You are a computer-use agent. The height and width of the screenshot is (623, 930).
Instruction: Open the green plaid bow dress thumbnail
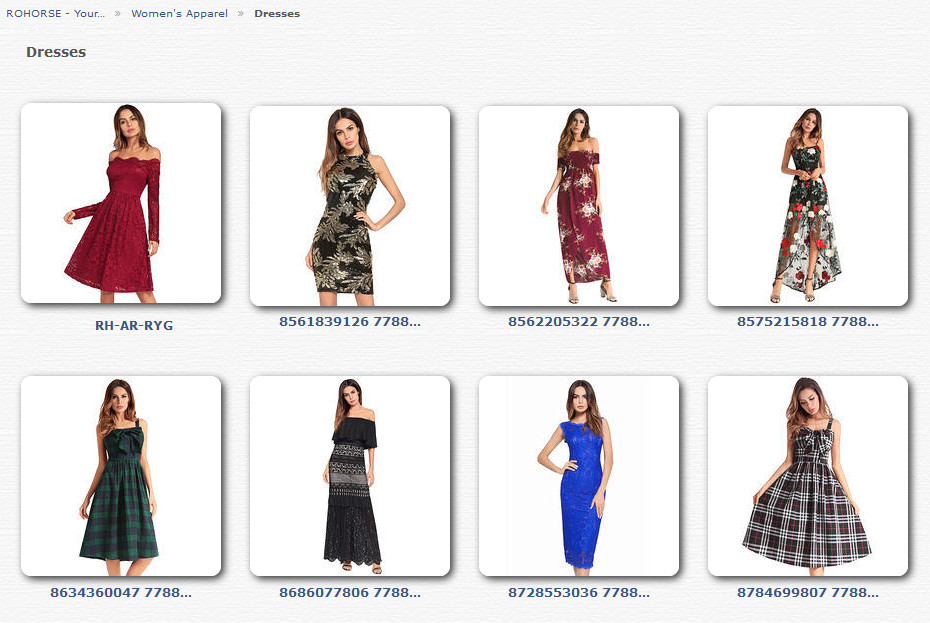click(121, 476)
